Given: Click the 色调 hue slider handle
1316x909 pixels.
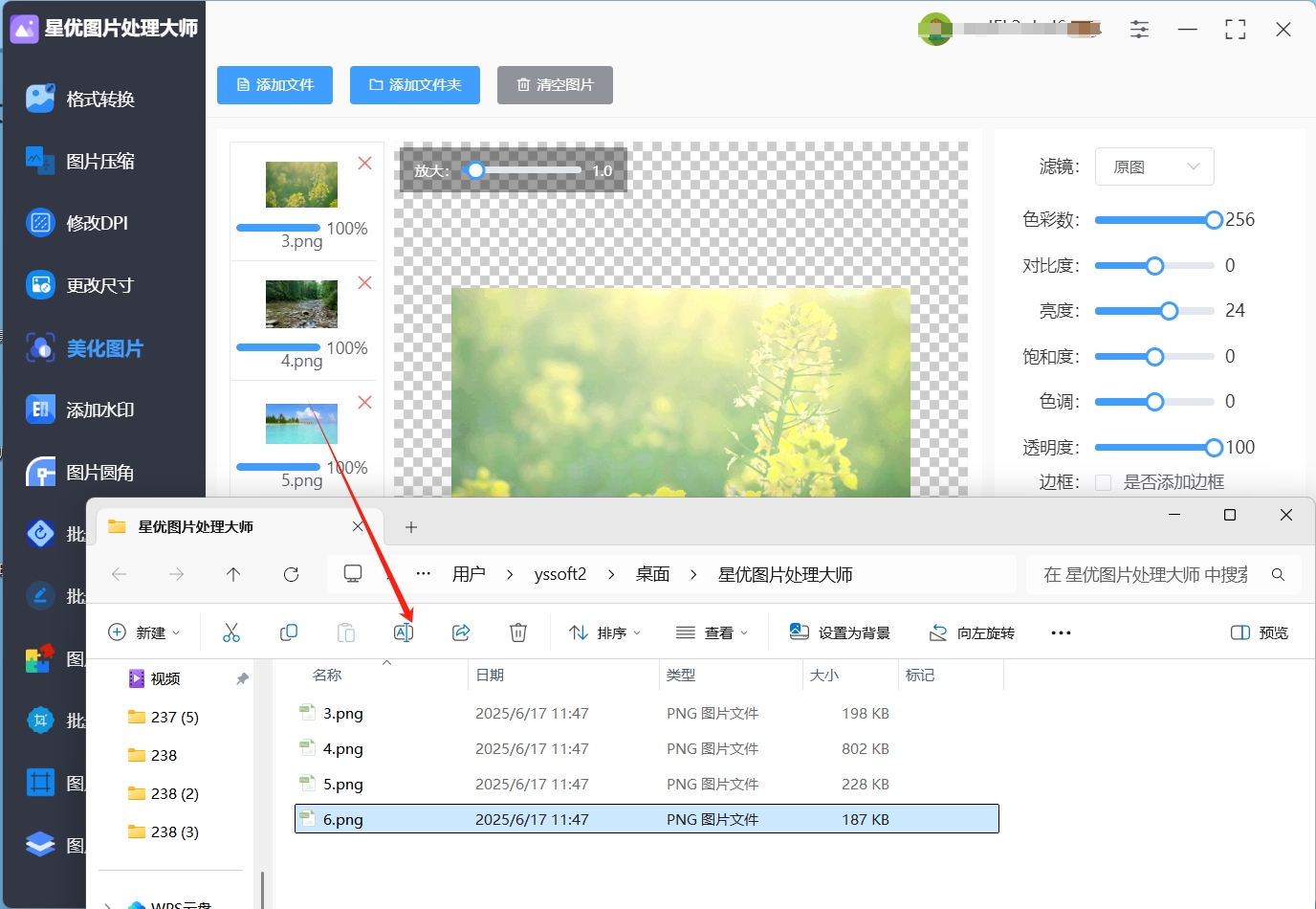Looking at the screenshot, I should point(1154,402).
